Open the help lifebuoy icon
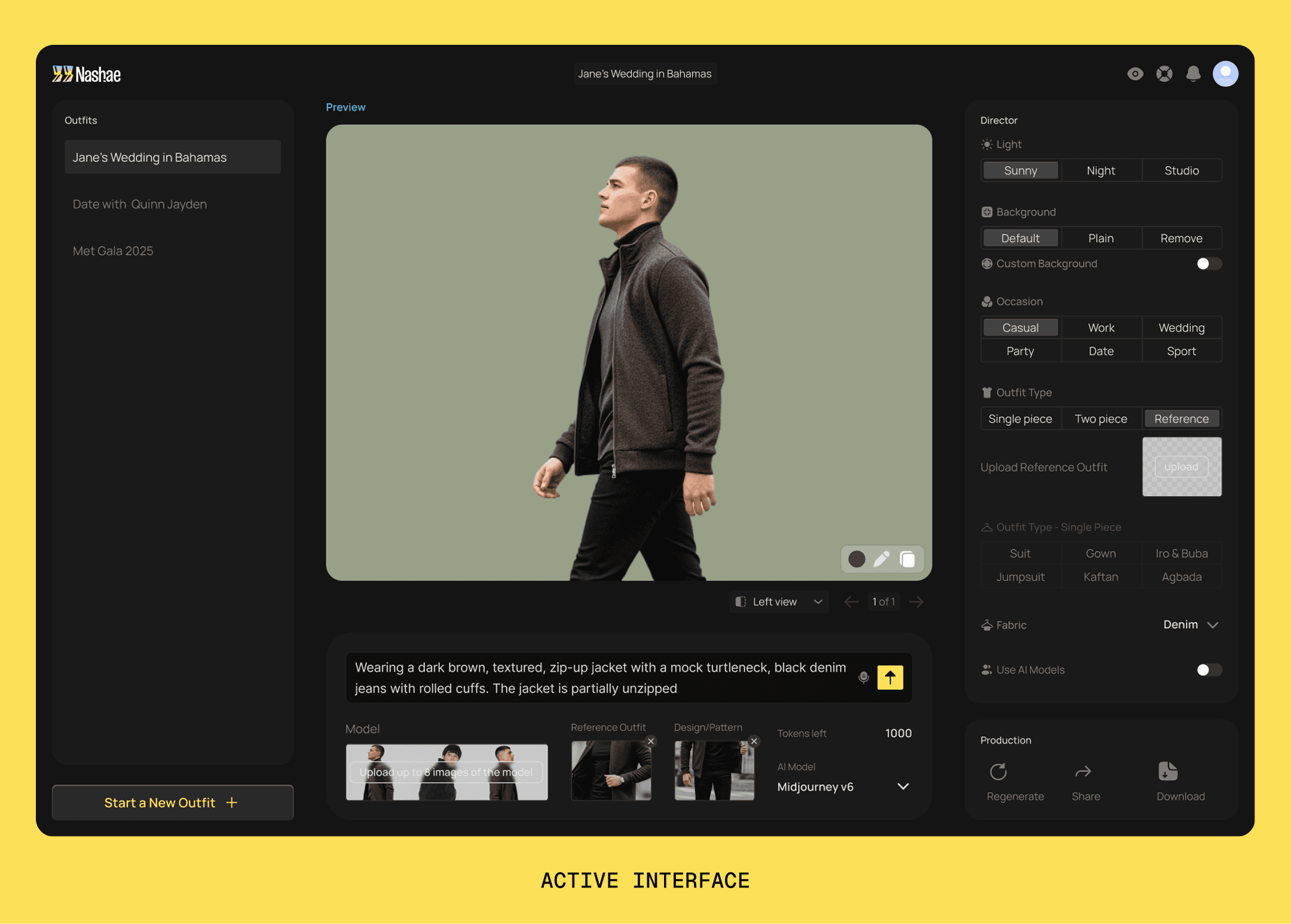 pyautogui.click(x=1164, y=74)
